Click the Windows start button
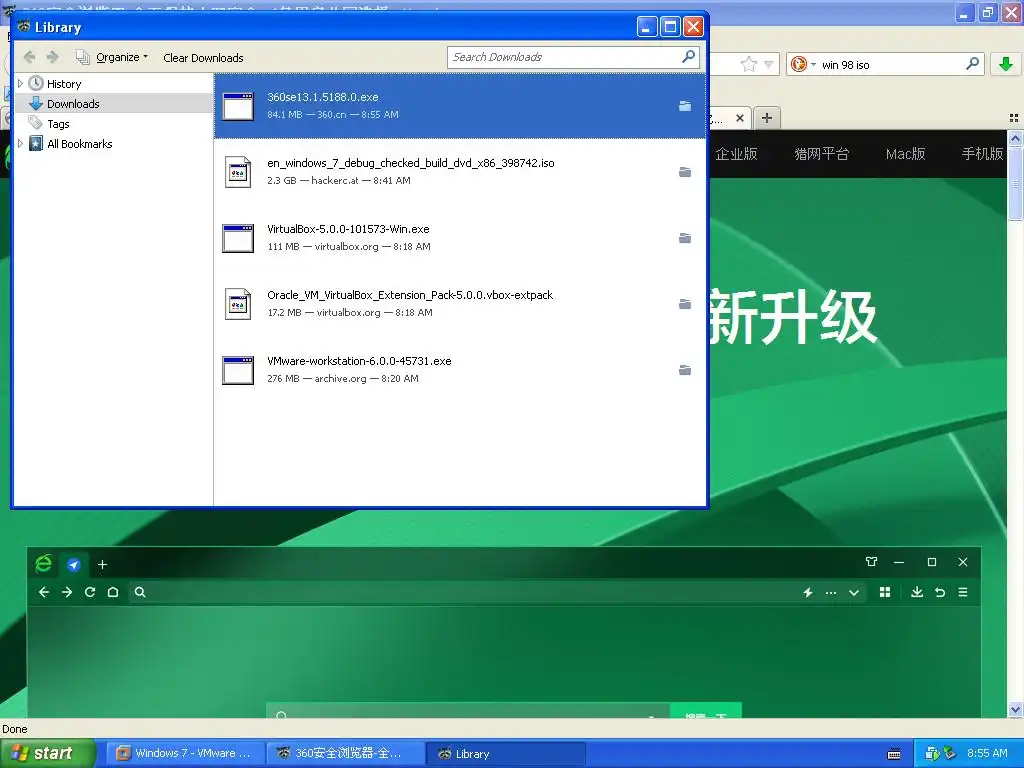This screenshot has width=1024, height=768. click(x=47, y=753)
